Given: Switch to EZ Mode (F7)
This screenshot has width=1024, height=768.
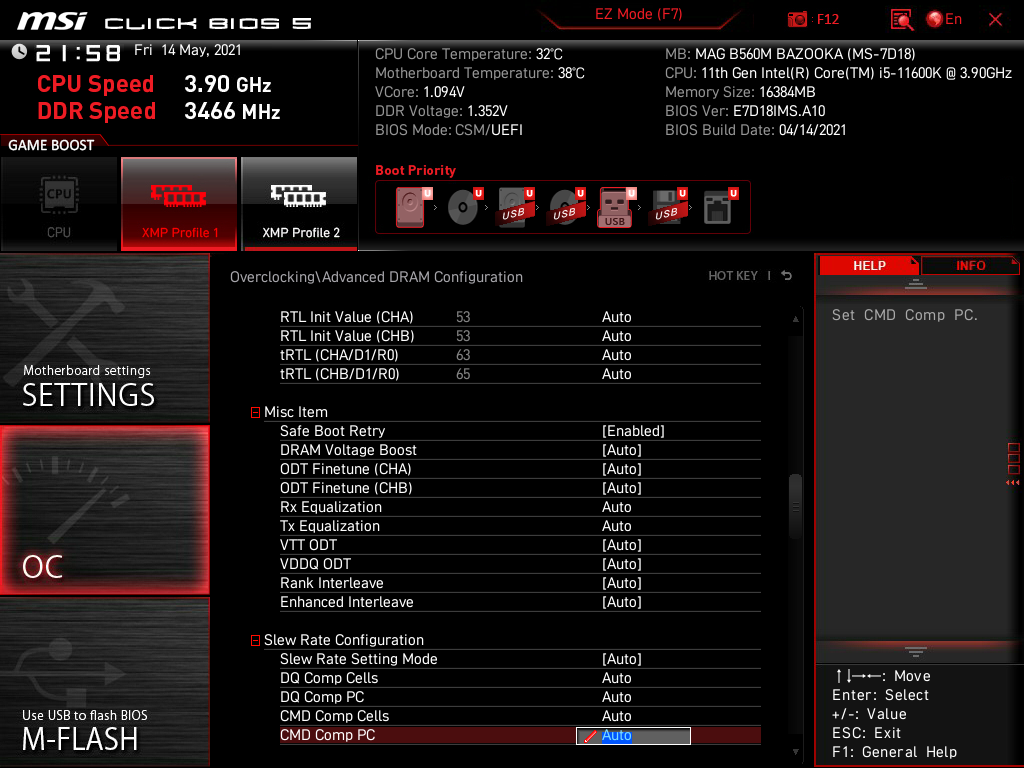Looking at the screenshot, I should click(638, 14).
